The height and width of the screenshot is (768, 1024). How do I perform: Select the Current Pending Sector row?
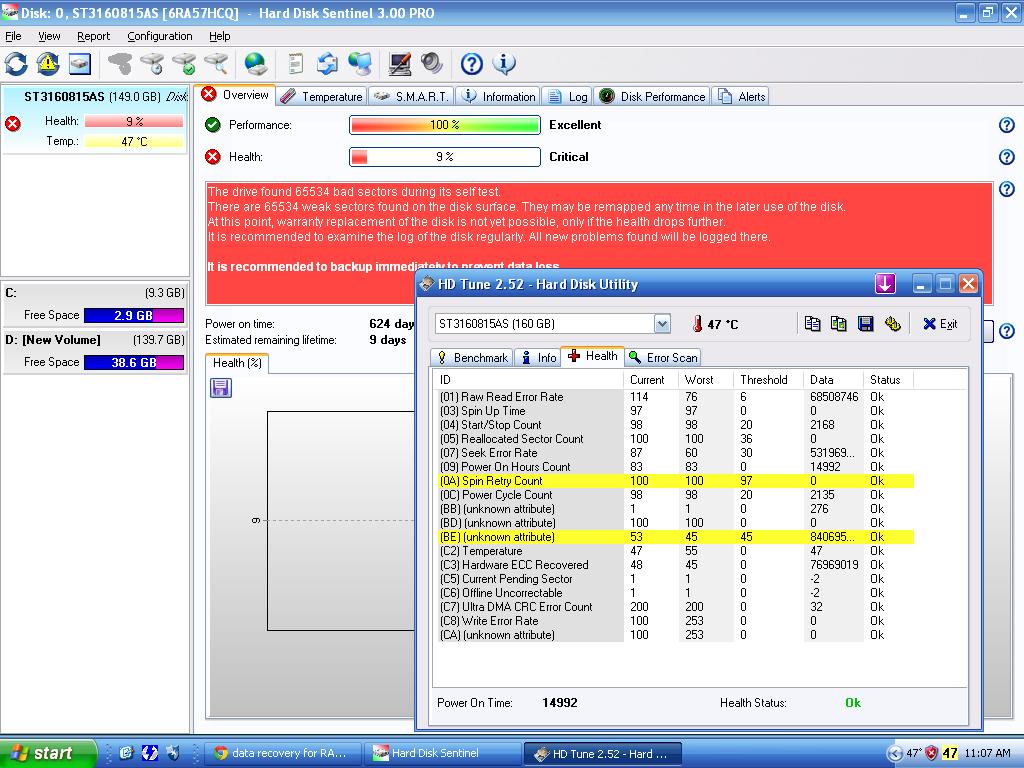(675, 579)
